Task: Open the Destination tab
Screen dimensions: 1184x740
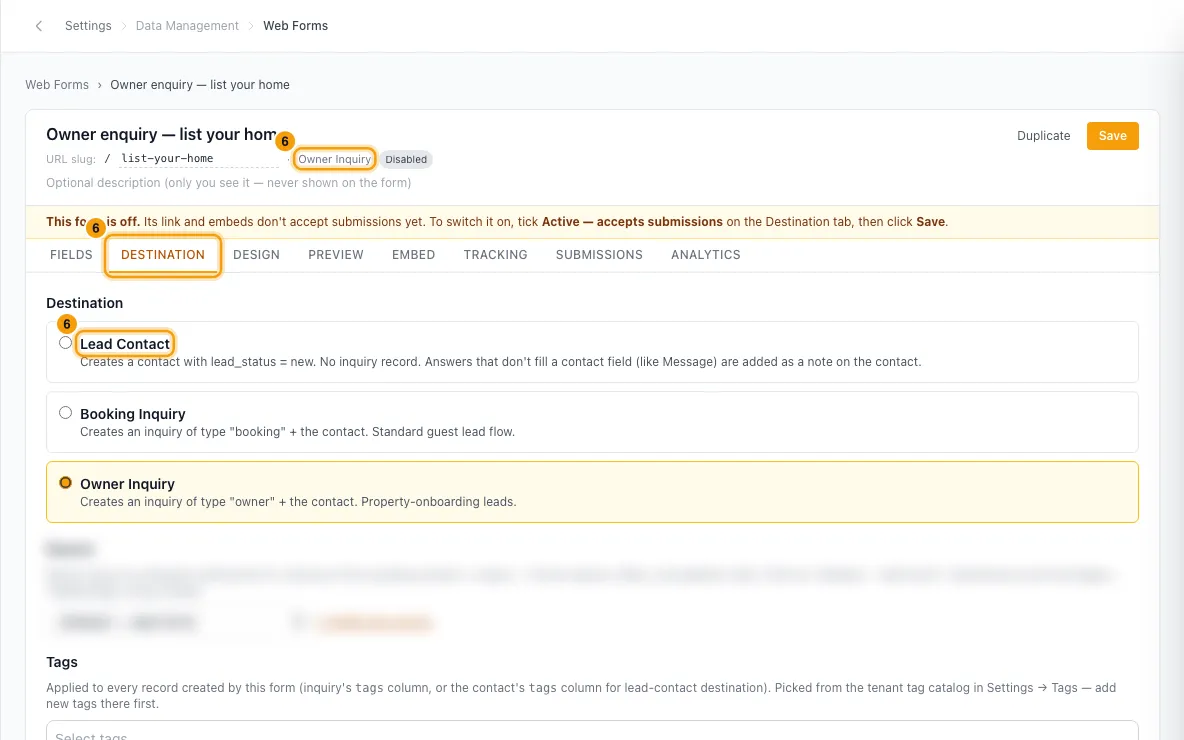Action: click(163, 255)
